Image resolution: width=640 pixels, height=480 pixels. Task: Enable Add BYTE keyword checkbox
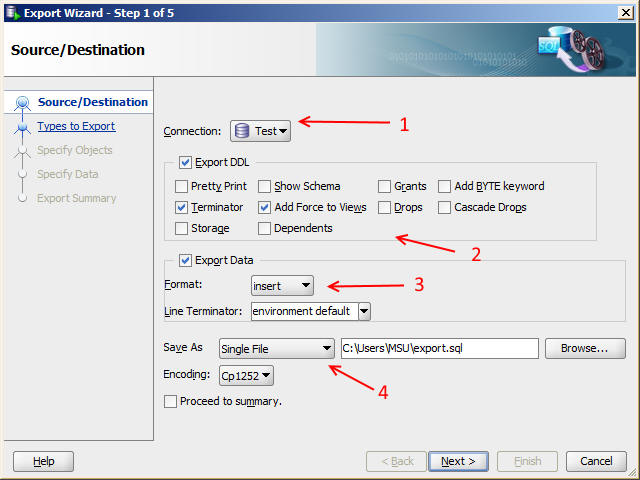tap(444, 187)
